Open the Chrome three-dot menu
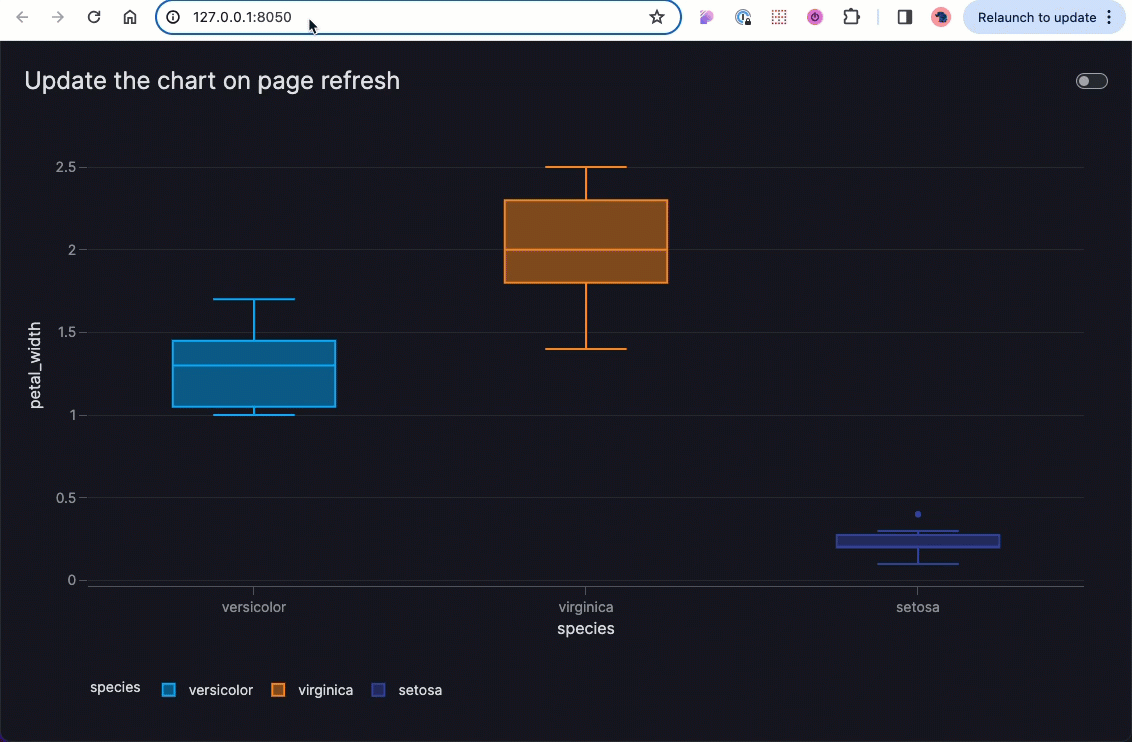Viewport: 1132px width, 742px height. coord(1109,17)
